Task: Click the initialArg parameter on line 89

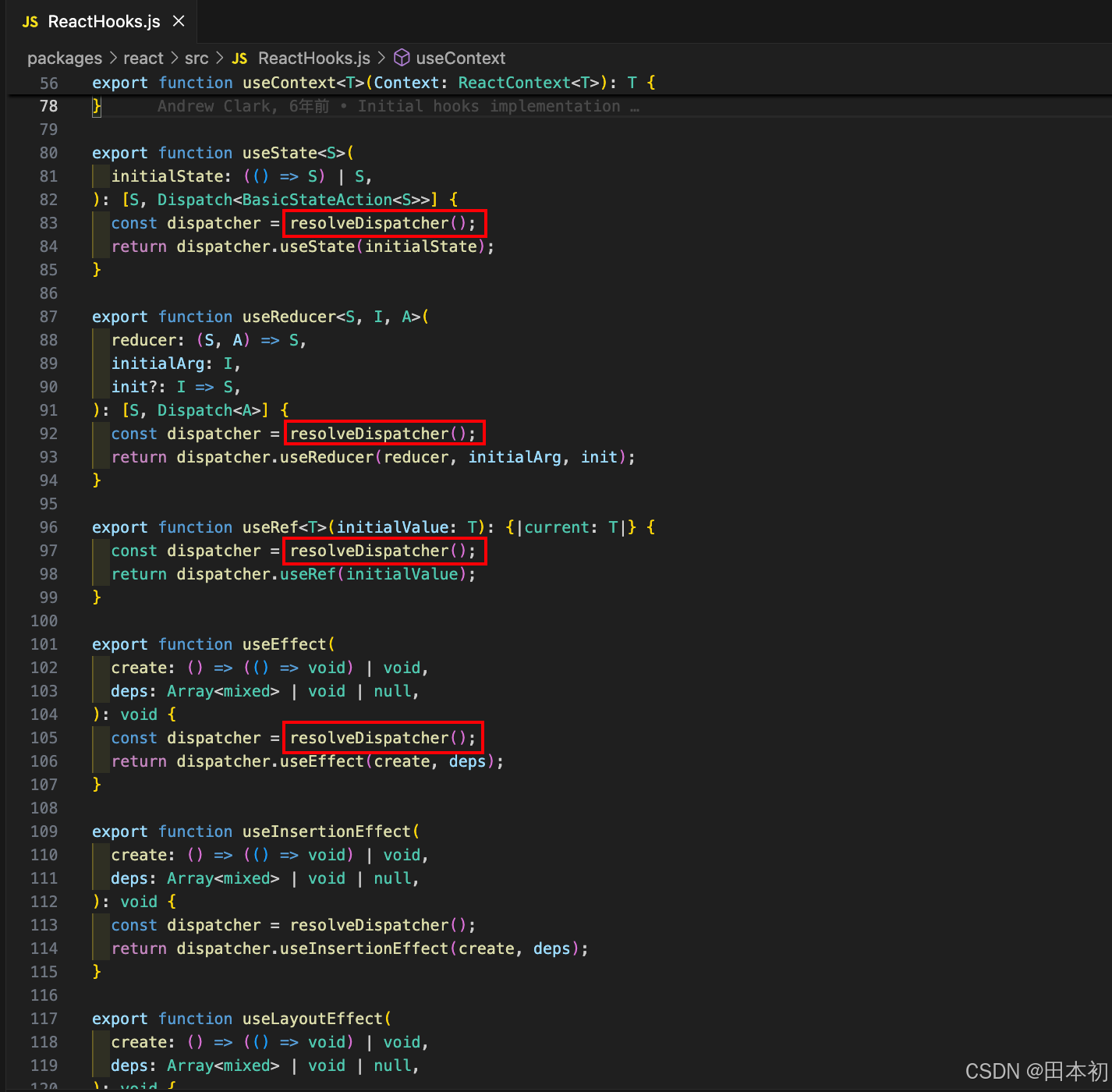Action: click(x=158, y=363)
